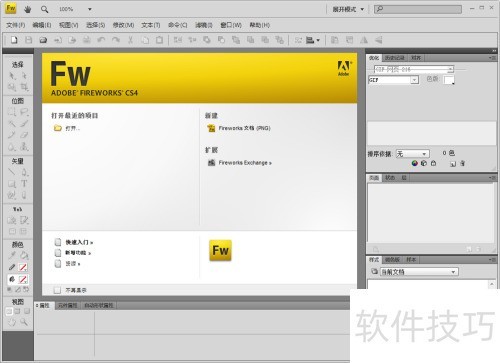This screenshot has width=500, height=363.
Task: Click the Open file icon in toolbar
Action: pyautogui.click(x=43, y=40)
